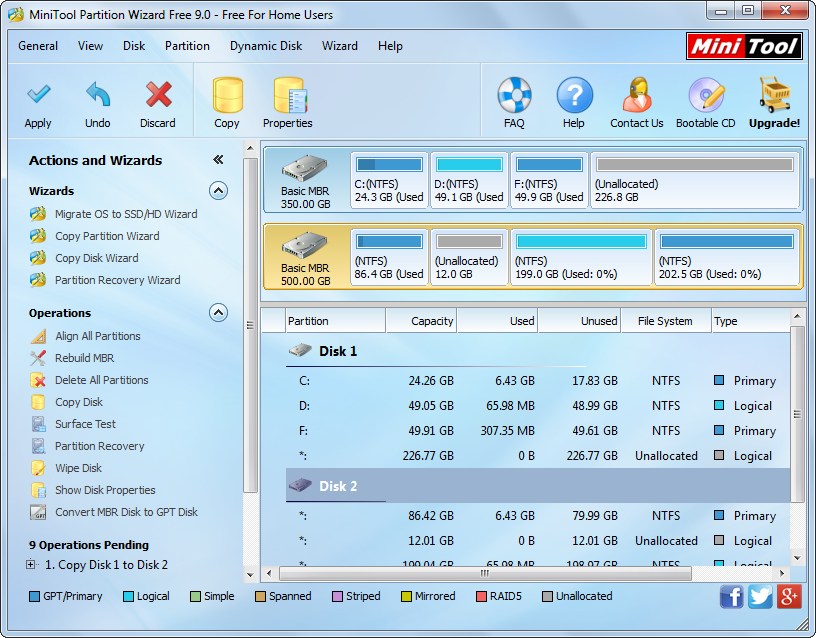
Task: Select the 226.8 GB Unallocated block
Action: (695, 181)
